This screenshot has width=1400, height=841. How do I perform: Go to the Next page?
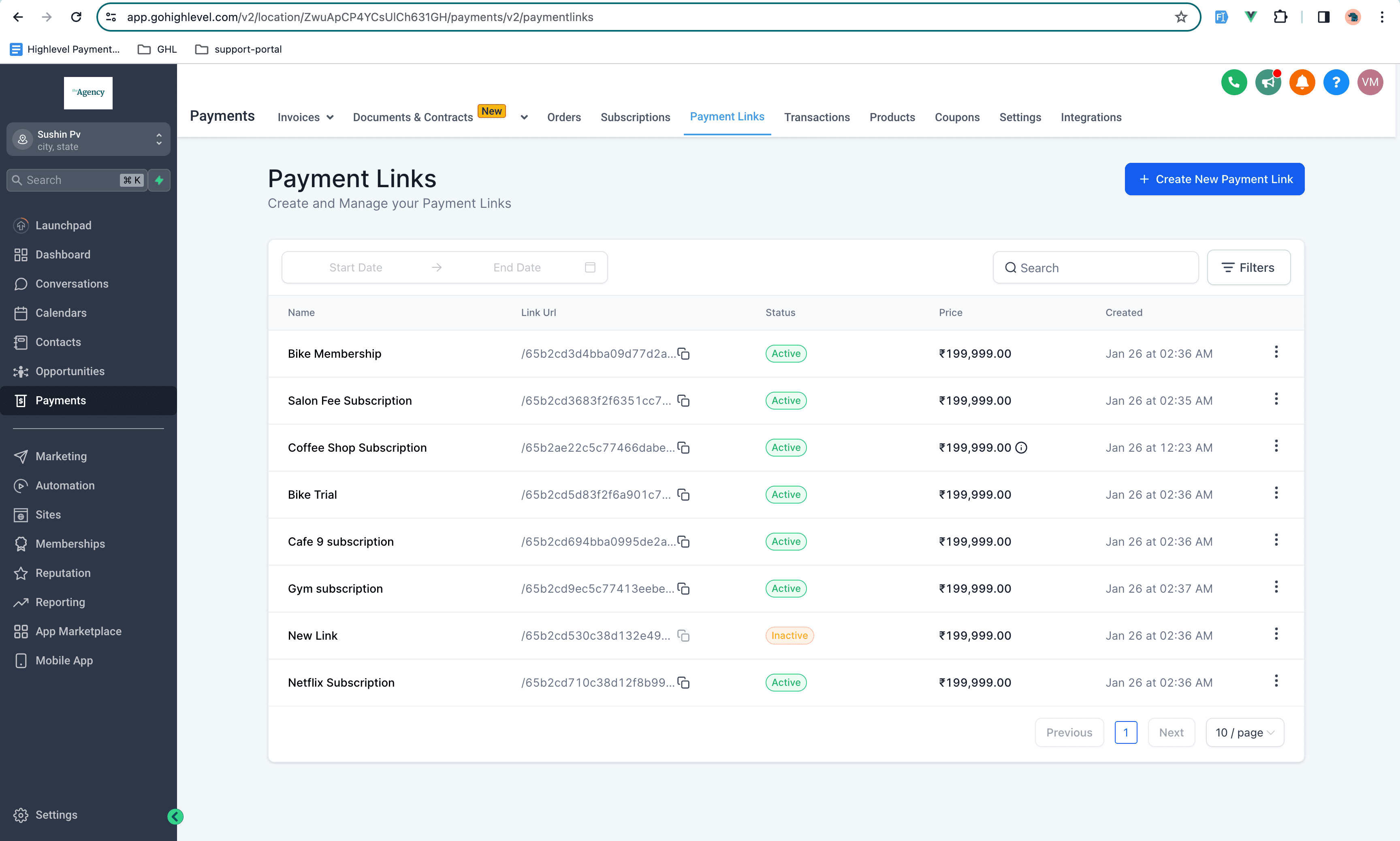pos(1171,733)
